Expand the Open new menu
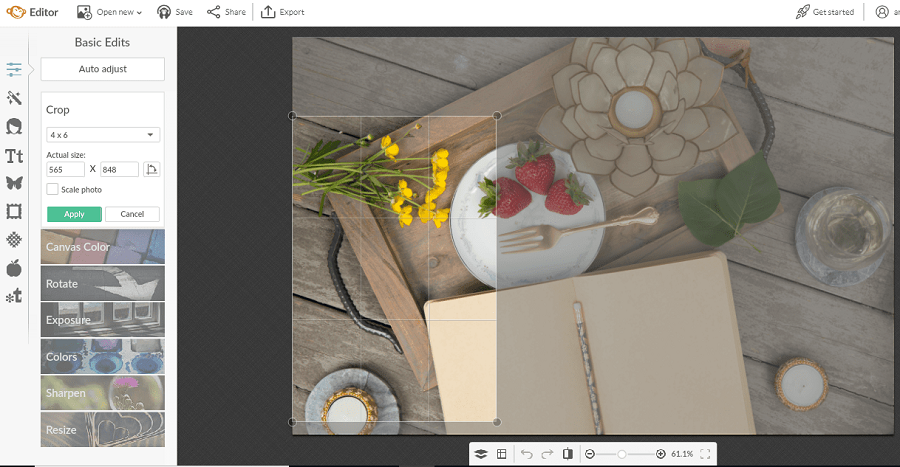The image size is (900, 467). pyautogui.click(x=110, y=12)
